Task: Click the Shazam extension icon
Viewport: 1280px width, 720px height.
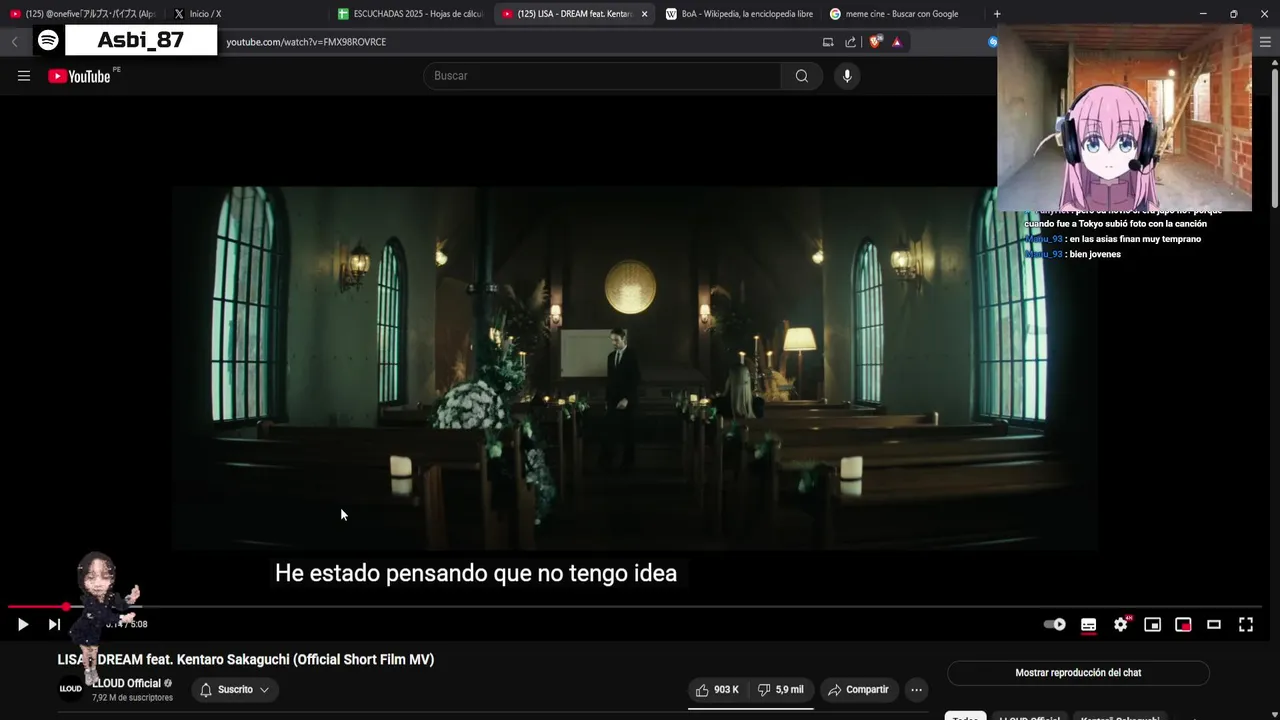Action: coord(992,42)
